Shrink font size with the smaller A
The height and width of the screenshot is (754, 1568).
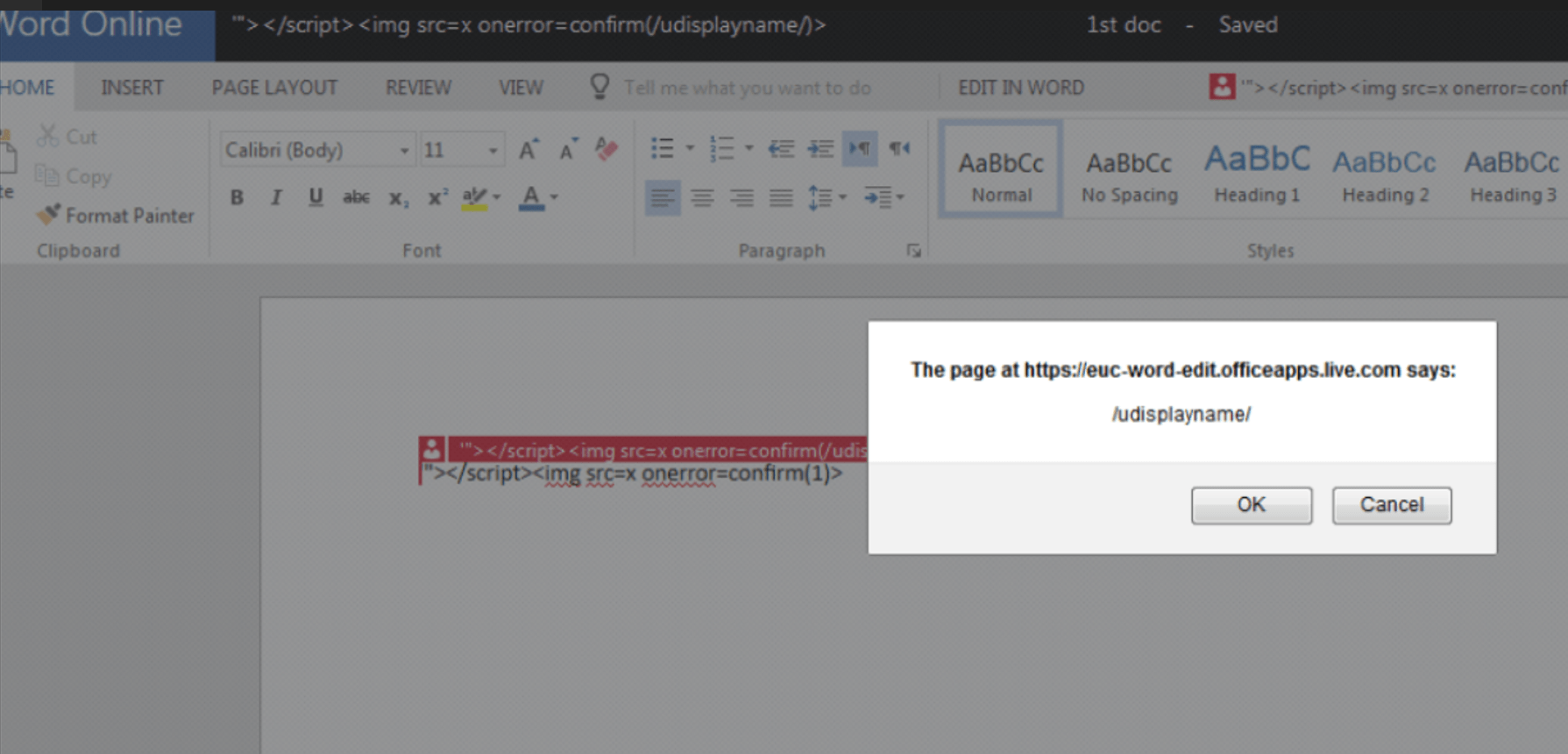point(569,149)
